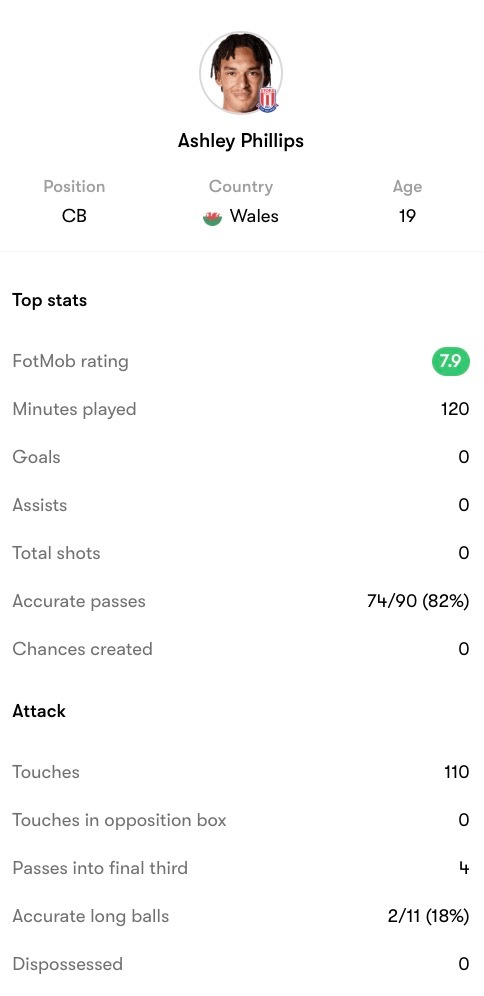Click the age value 19
The width and height of the screenshot is (484, 996).
click(407, 217)
